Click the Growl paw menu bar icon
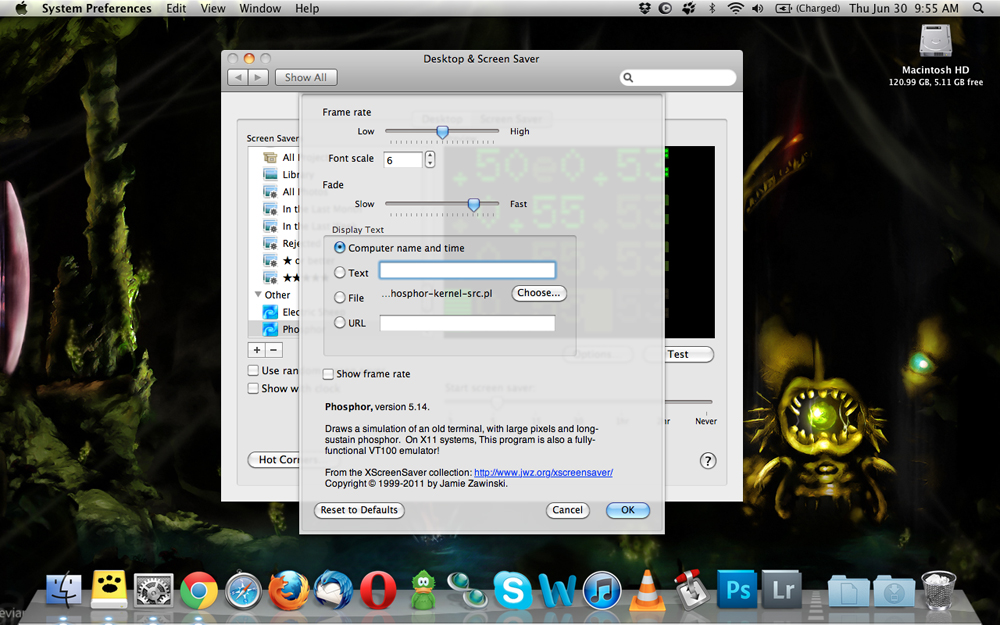The width and height of the screenshot is (1000, 625). pyautogui.click(x=689, y=8)
